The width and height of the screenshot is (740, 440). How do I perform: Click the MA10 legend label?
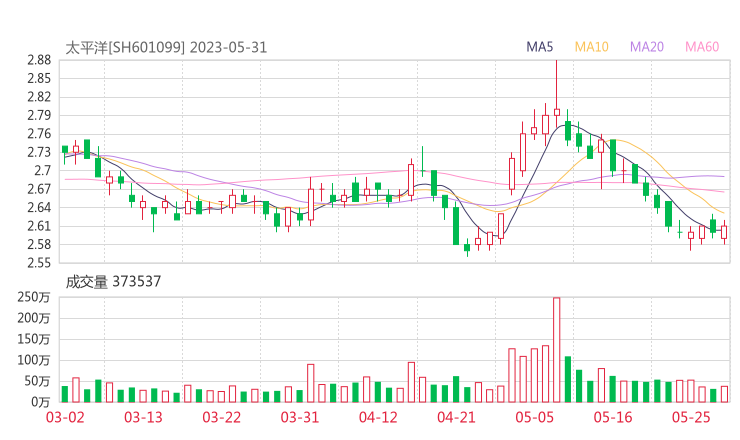pyautogui.click(x=591, y=47)
